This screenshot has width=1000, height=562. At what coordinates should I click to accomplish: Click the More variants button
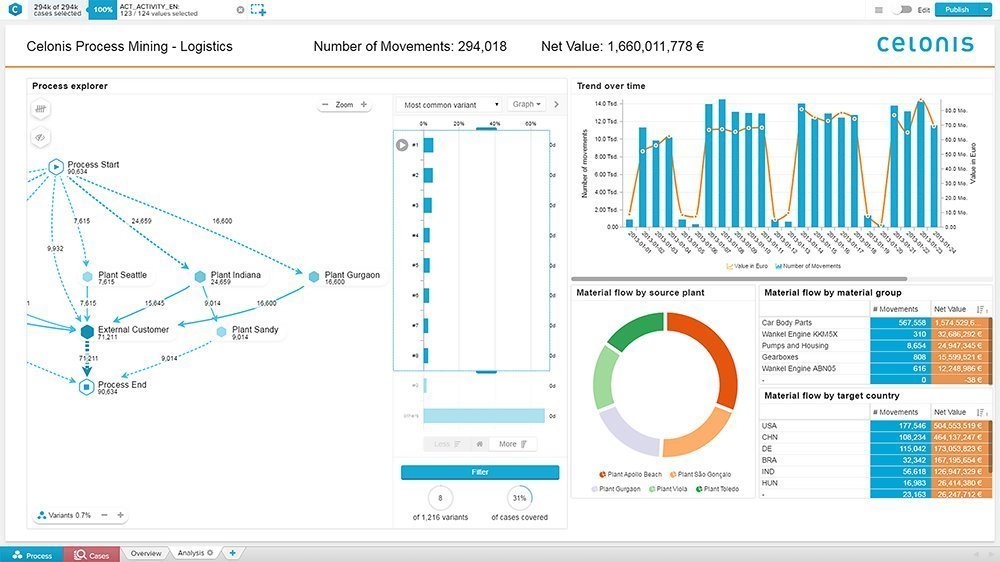(513, 444)
